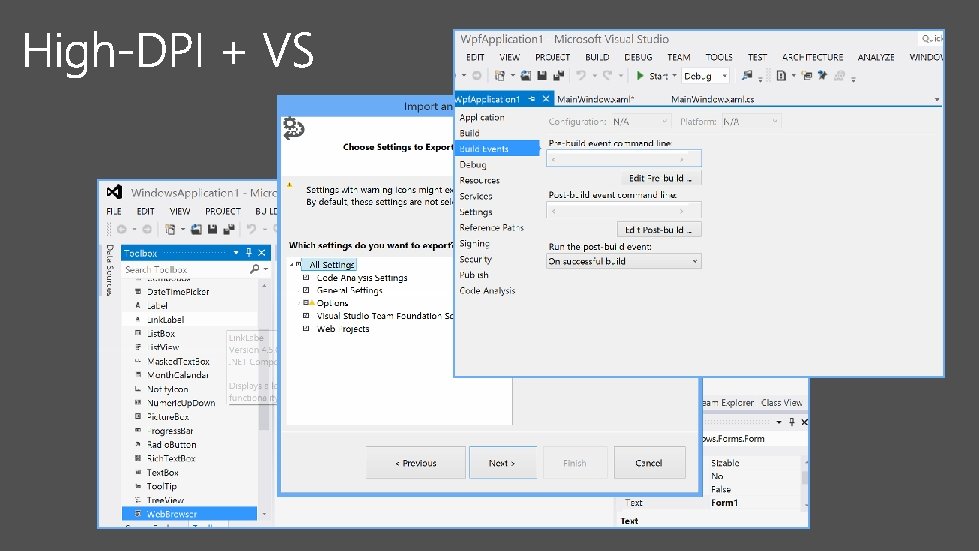Click the < Previous wizard button
979x551 pixels.
click(x=416, y=463)
